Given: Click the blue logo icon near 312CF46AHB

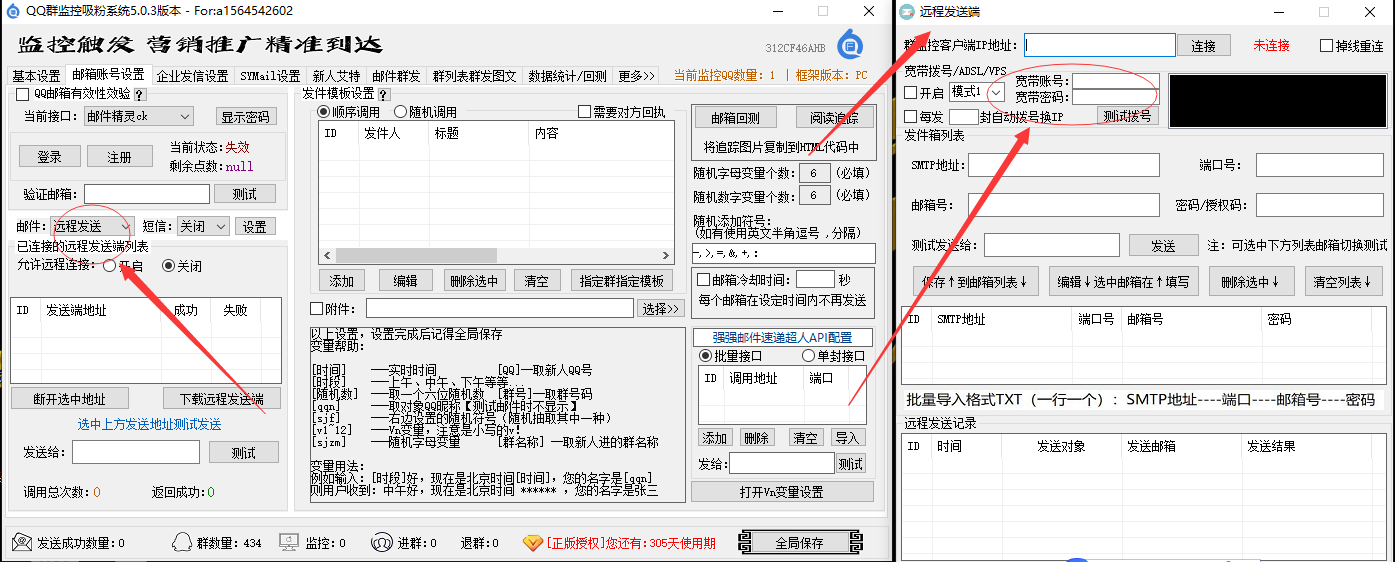Looking at the screenshot, I should coord(850,43).
